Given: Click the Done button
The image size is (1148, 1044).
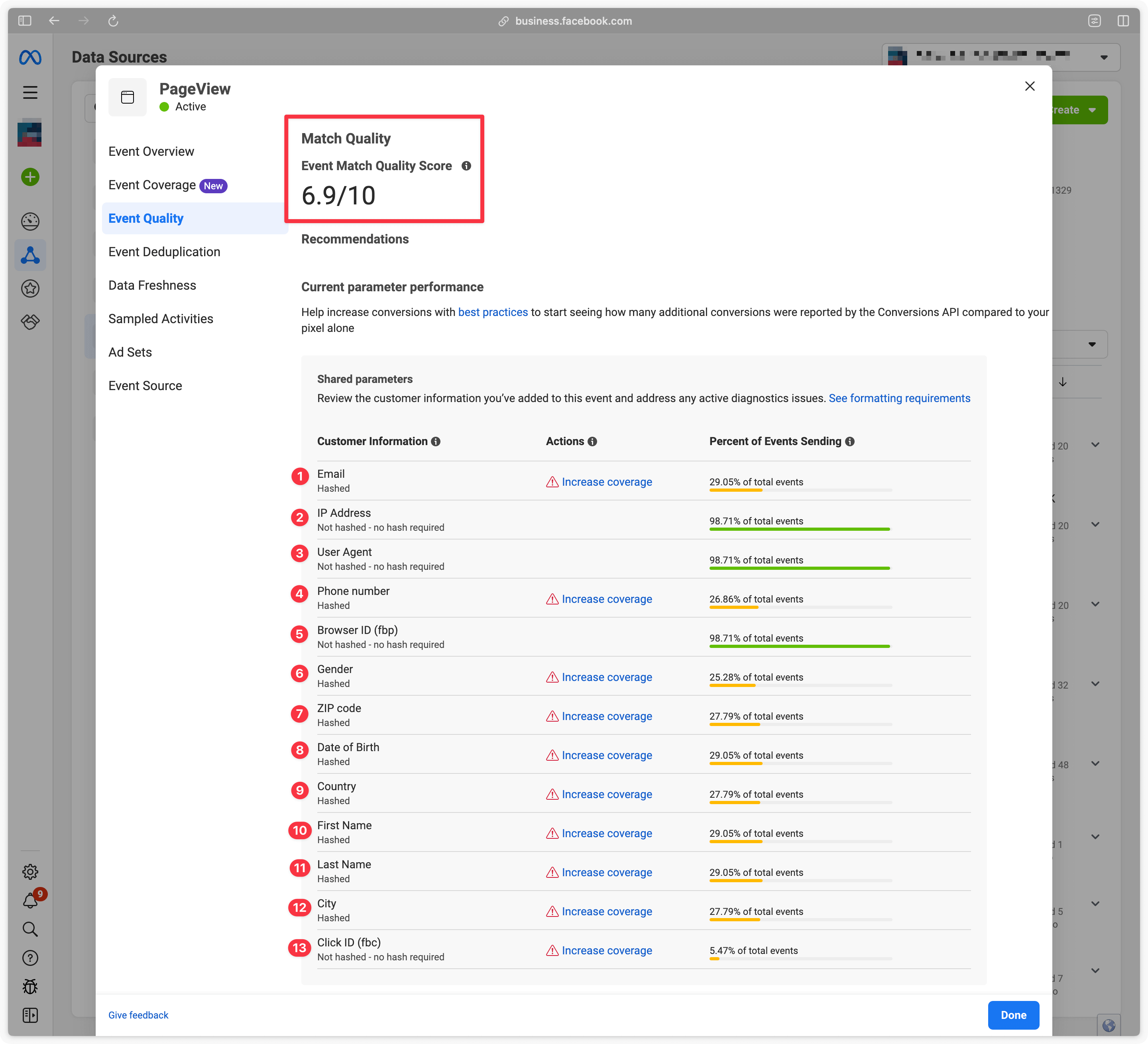Looking at the screenshot, I should [1013, 1016].
